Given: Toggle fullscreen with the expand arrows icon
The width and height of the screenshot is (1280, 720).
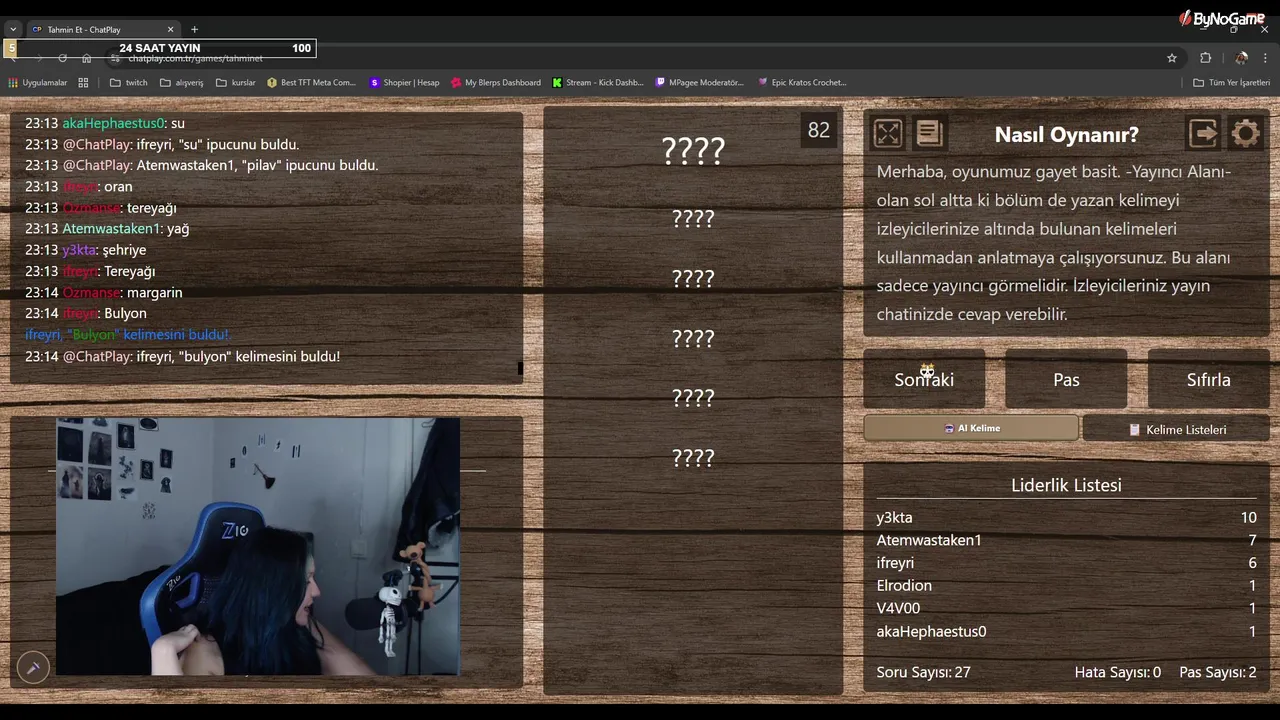Looking at the screenshot, I should tap(887, 133).
